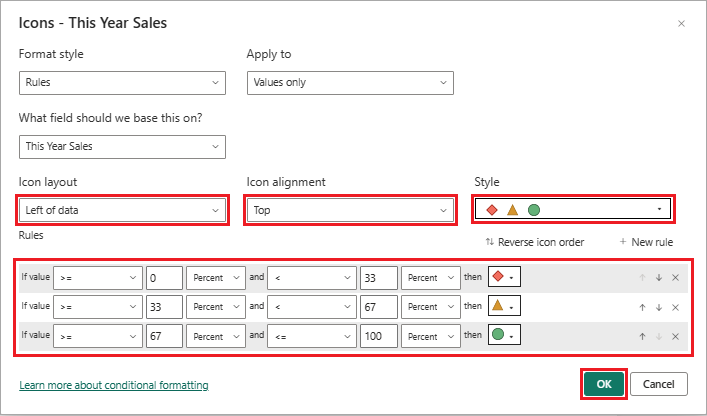Open the Apply to dropdown
Screen dimensions: 707x416
click(x=350, y=82)
